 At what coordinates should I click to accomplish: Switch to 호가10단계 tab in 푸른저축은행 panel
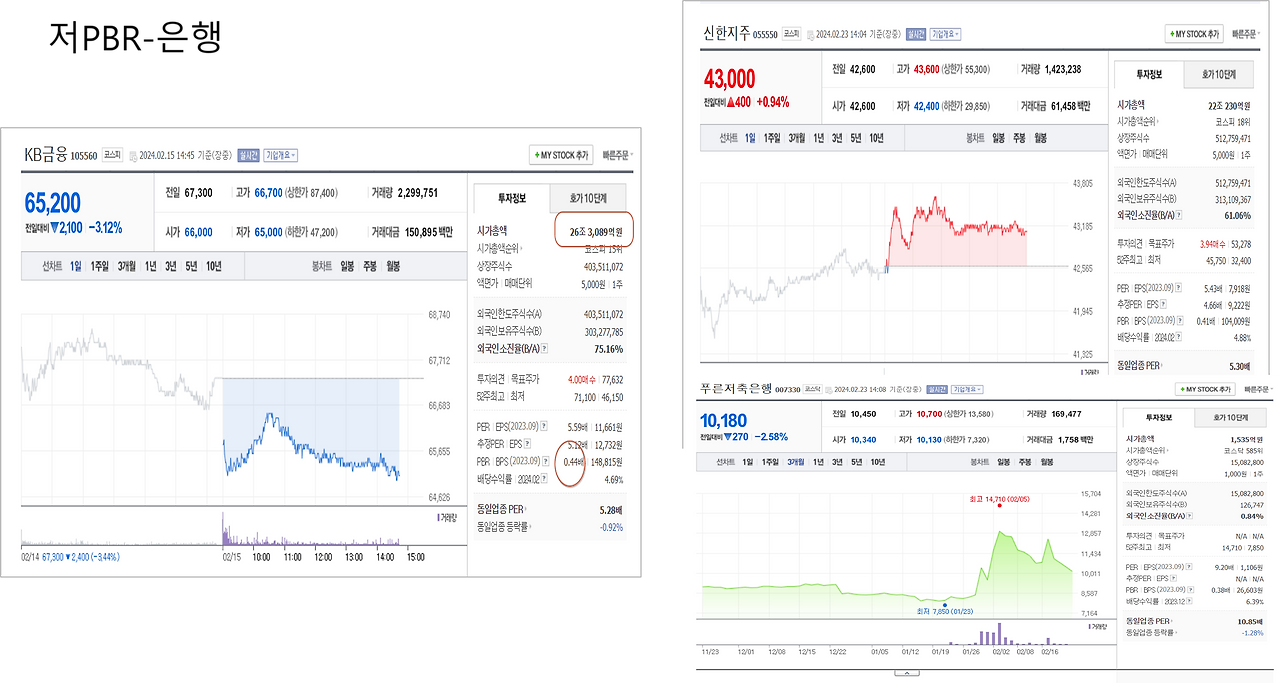click(x=1231, y=417)
